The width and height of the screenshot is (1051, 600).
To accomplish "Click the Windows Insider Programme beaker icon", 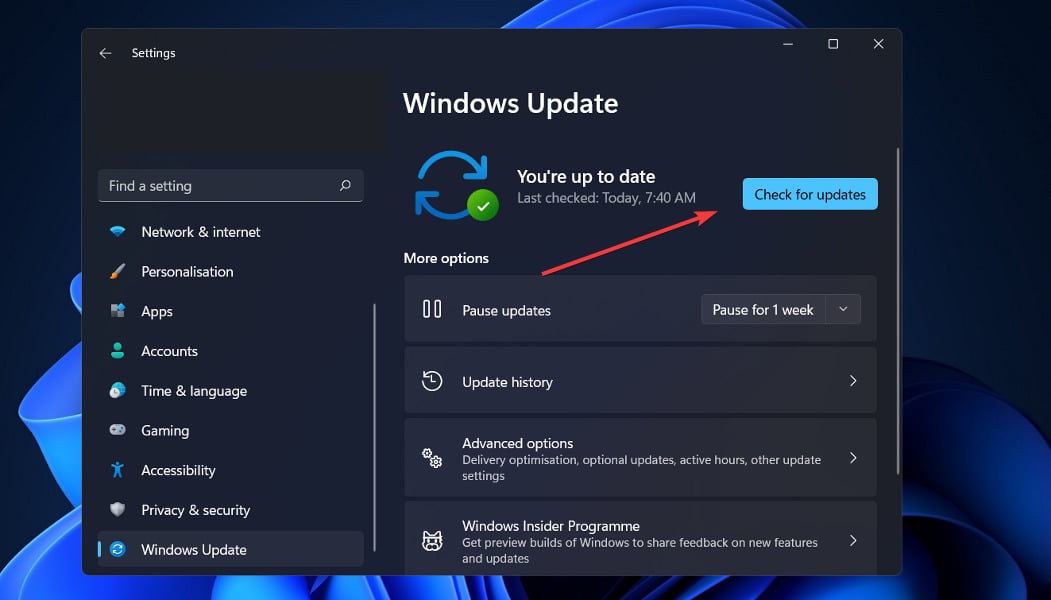I will (x=431, y=540).
